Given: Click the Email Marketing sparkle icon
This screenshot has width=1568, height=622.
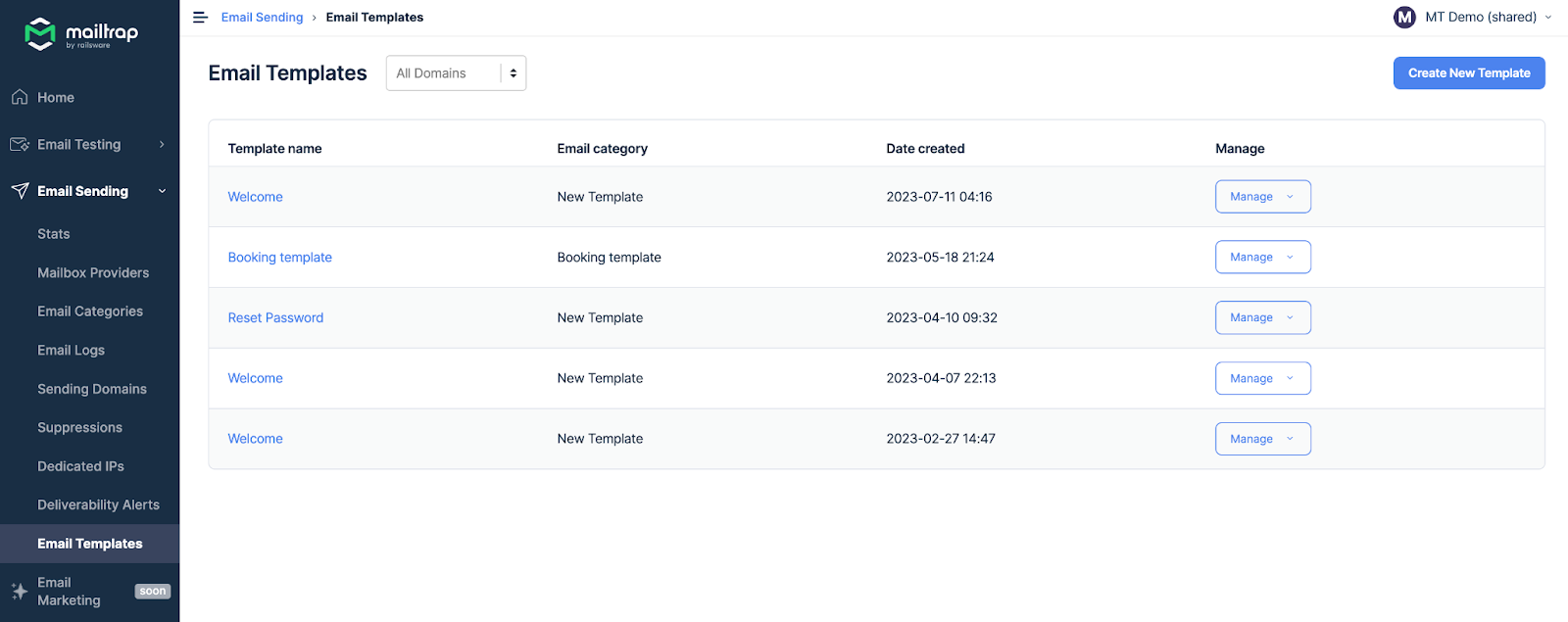Looking at the screenshot, I should 20,591.
